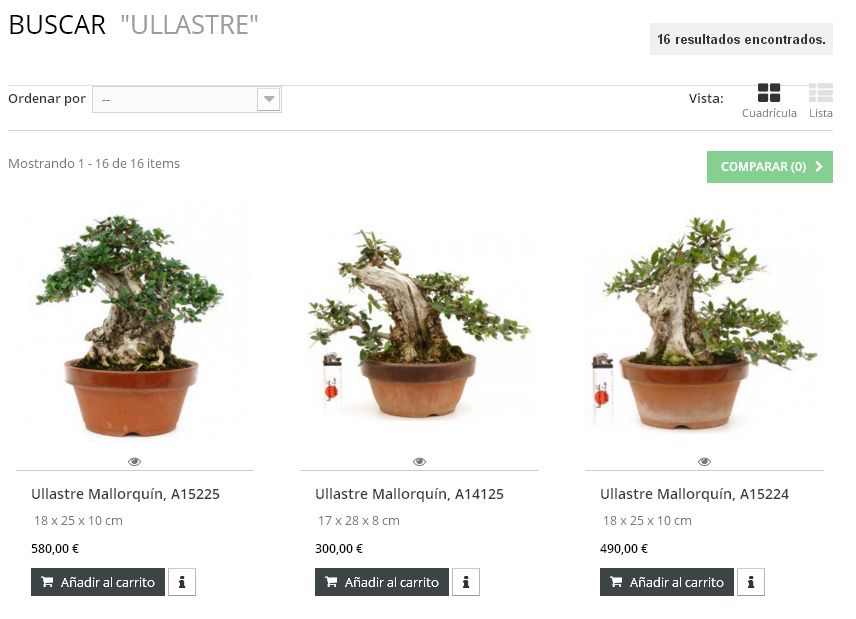Open Ullastre Mallorquín, A14125 title link

(x=409, y=494)
